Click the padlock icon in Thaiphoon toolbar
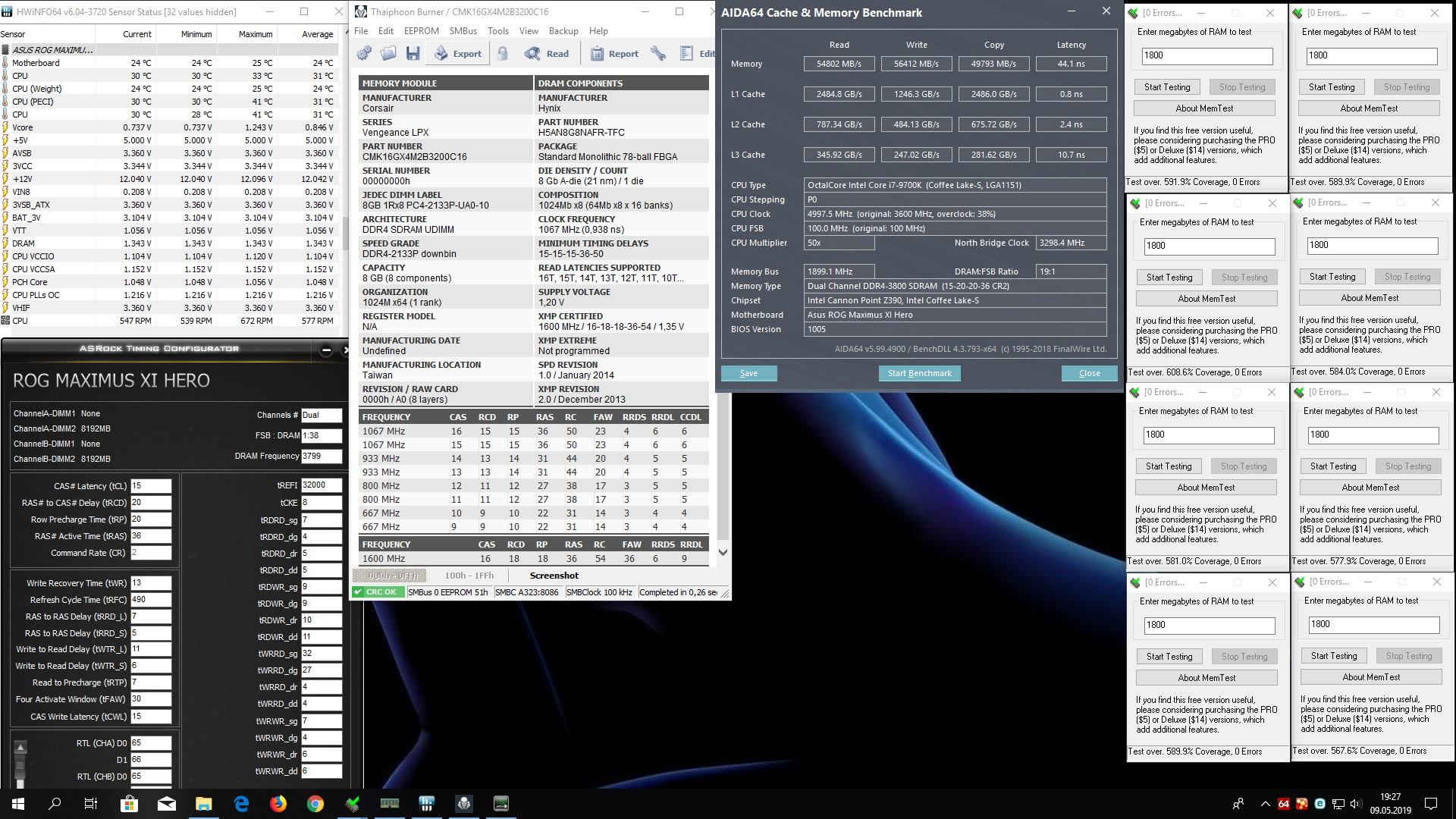The height and width of the screenshot is (819, 1456). [x=502, y=53]
